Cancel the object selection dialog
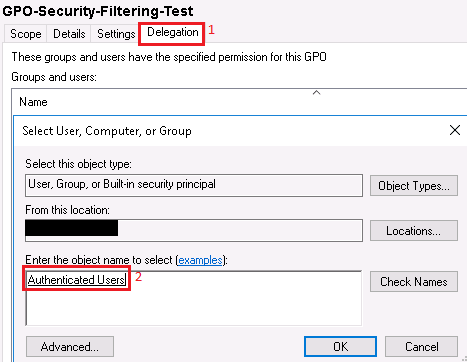 click(x=422, y=347)
